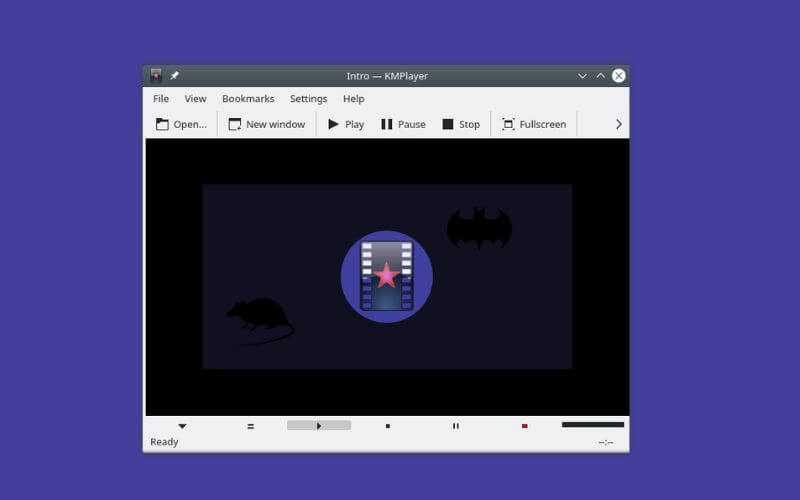Expand the toolbar overflow chevron

[x=618, y=124]
